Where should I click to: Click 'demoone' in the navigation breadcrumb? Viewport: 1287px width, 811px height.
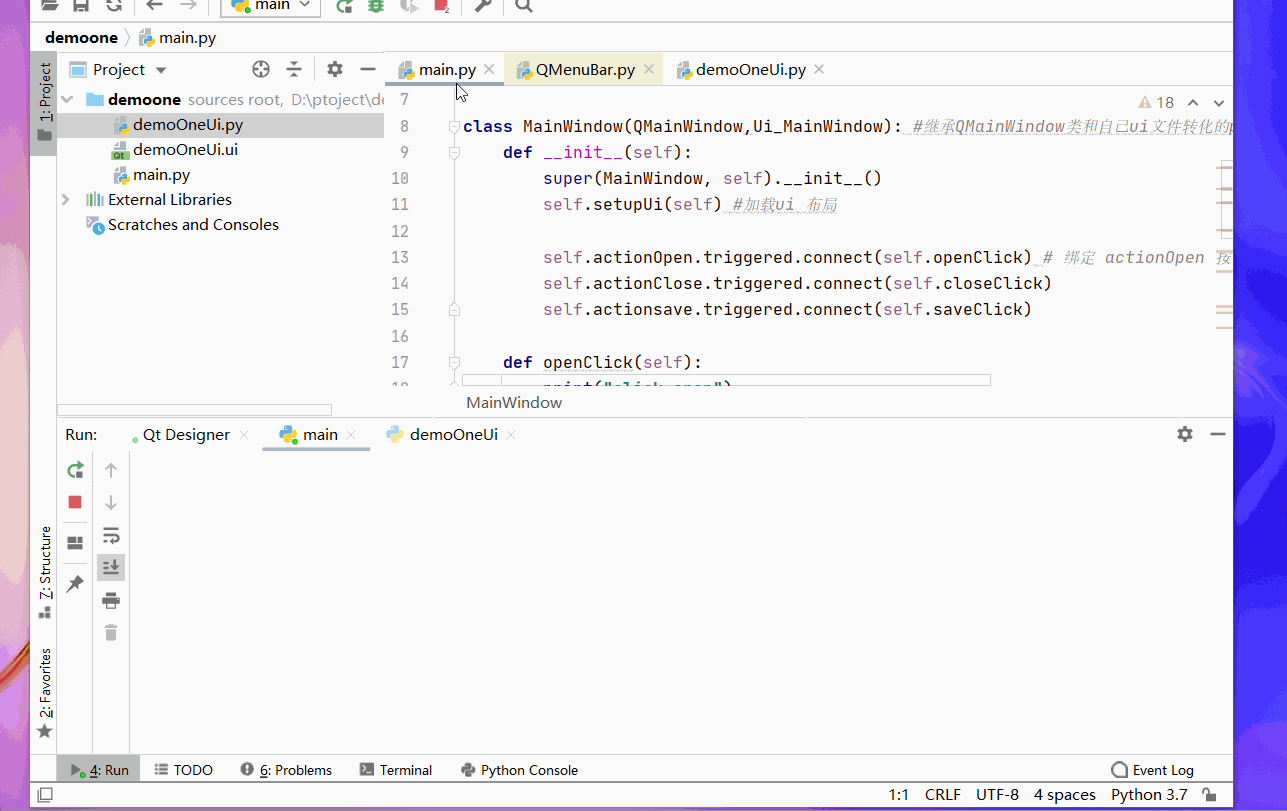pos(81,38)
